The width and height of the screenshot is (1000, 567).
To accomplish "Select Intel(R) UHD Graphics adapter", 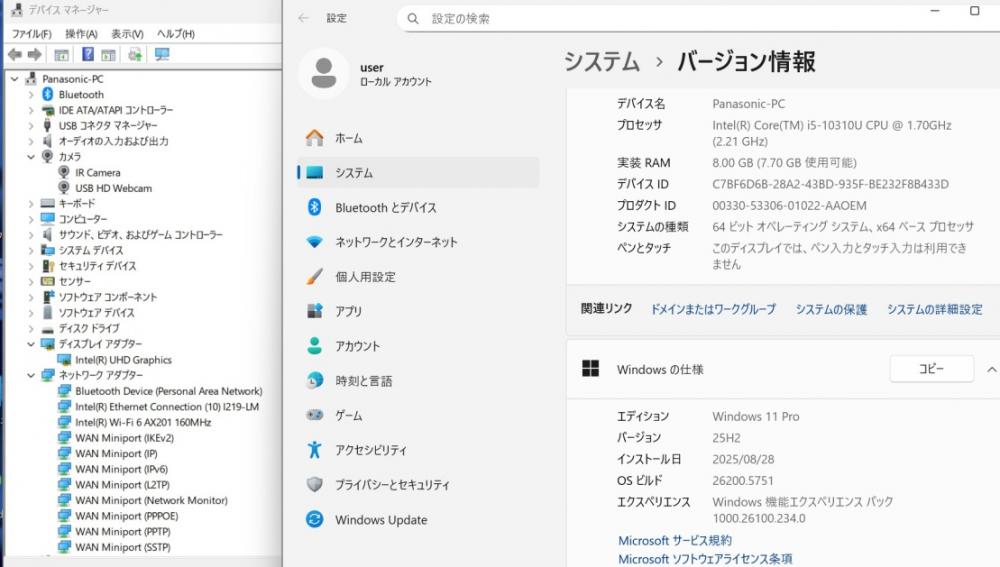I will click(x=124, y=360).
